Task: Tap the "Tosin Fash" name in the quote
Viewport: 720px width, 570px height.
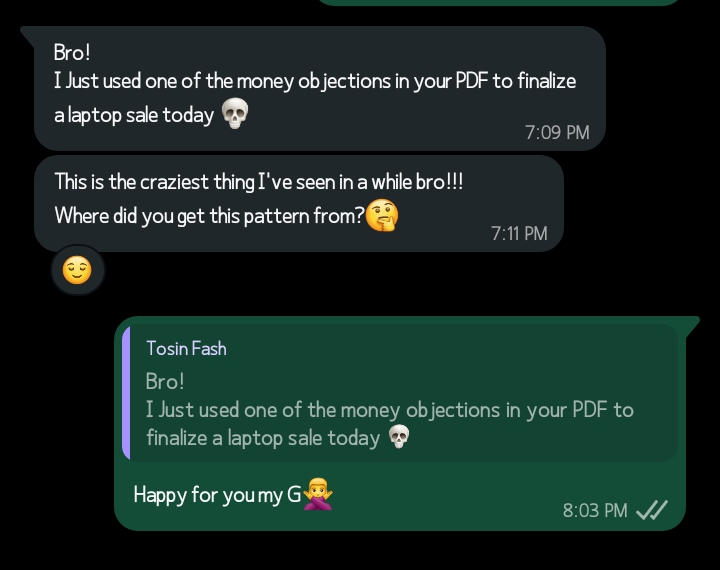Action: [x=186, y=349]
